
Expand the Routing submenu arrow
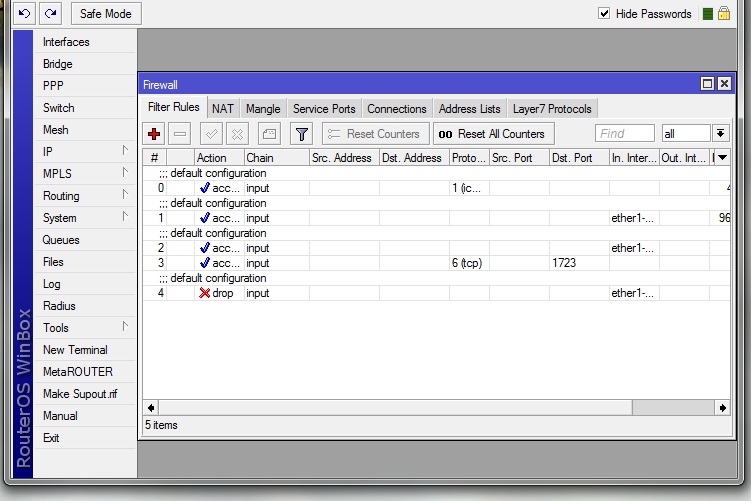[125, 194]
